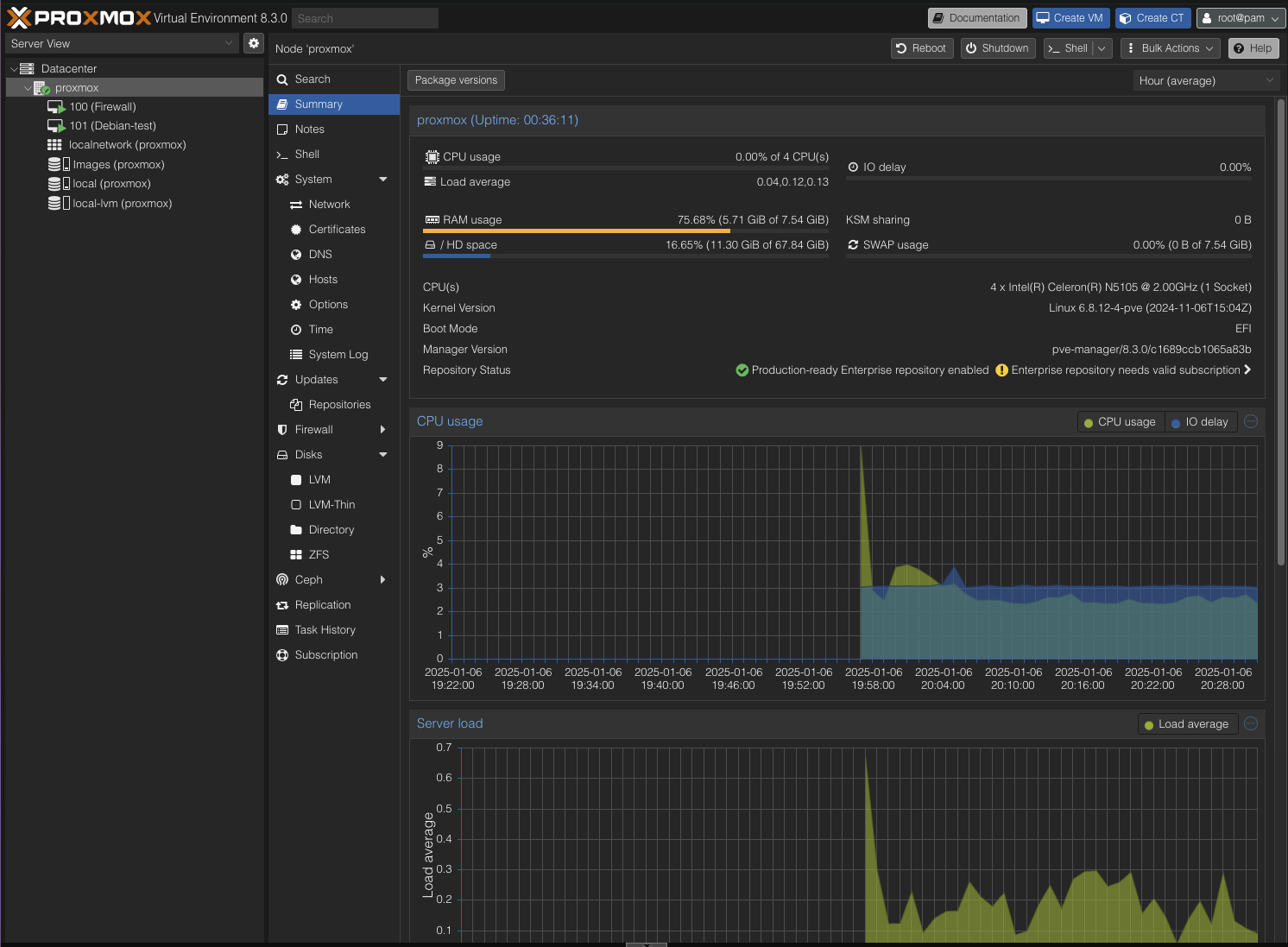Click the globe icon next to Hosts
This screenshot has width=1288, height=947.
(x=296, y=280)
